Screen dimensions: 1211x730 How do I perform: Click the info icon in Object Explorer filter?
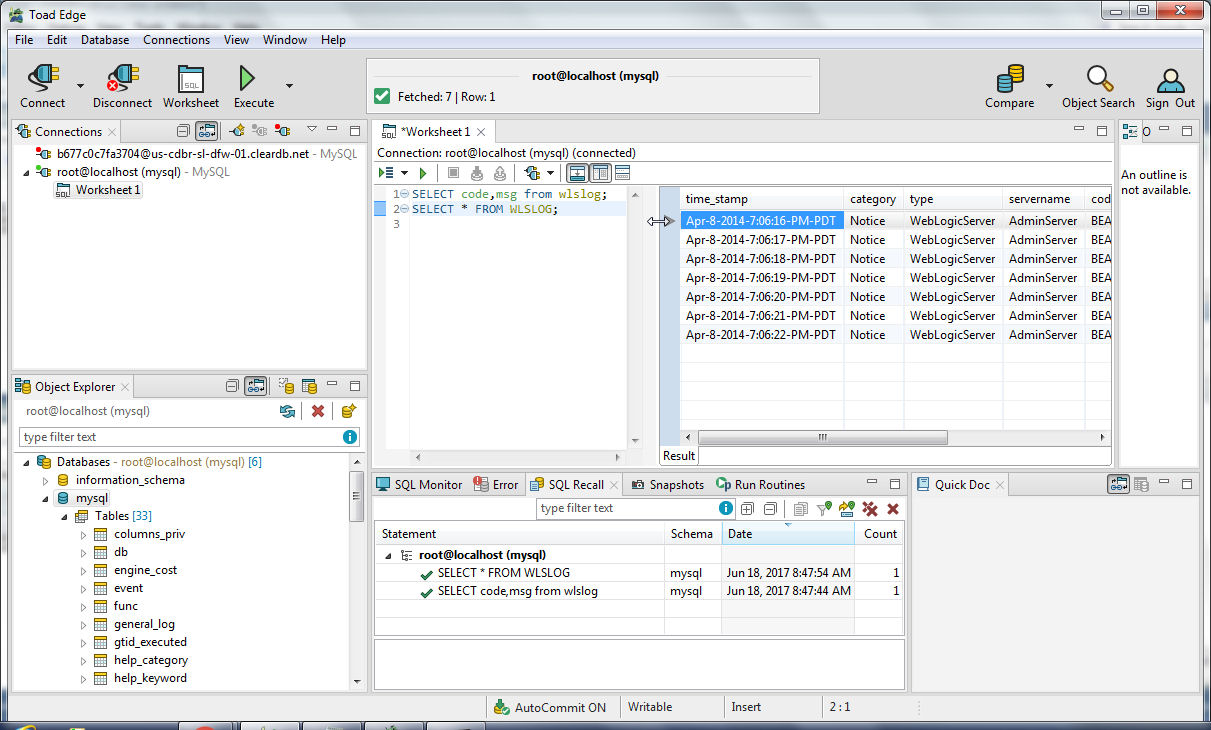point(350,437)
